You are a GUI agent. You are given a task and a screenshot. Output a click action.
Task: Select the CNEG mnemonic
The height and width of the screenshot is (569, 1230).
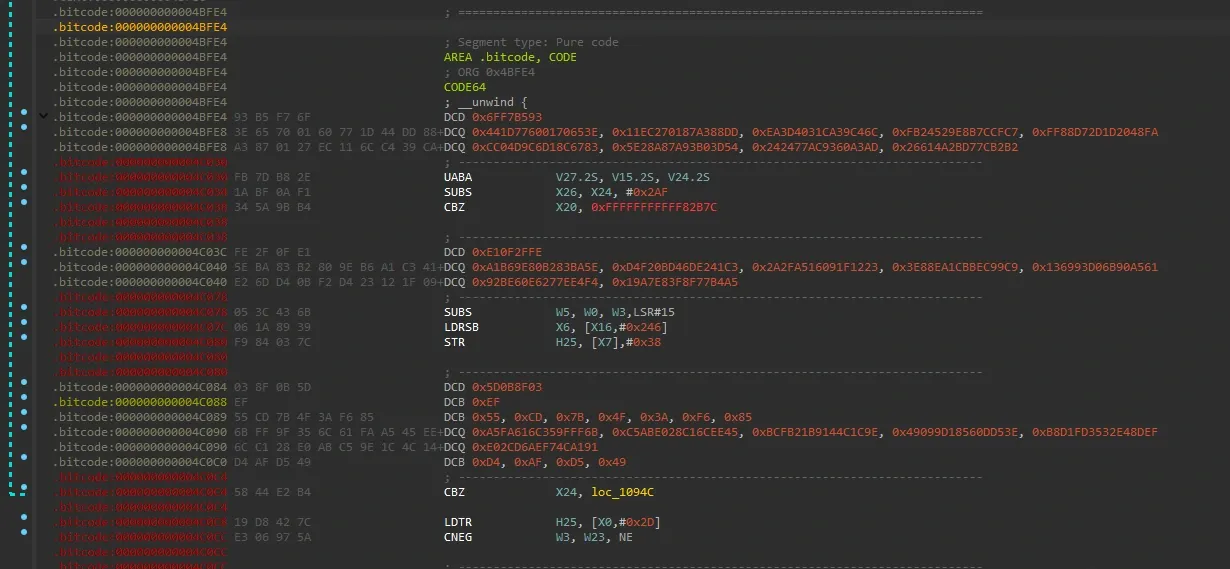point(458,537)
